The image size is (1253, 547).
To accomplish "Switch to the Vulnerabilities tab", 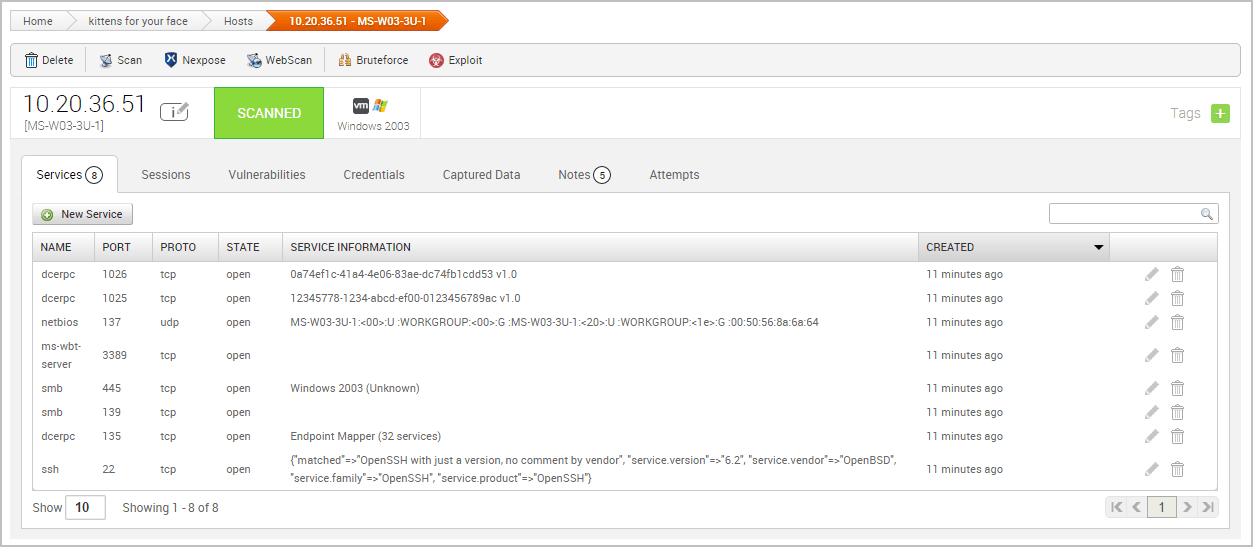I will click(x=267, y=175).
